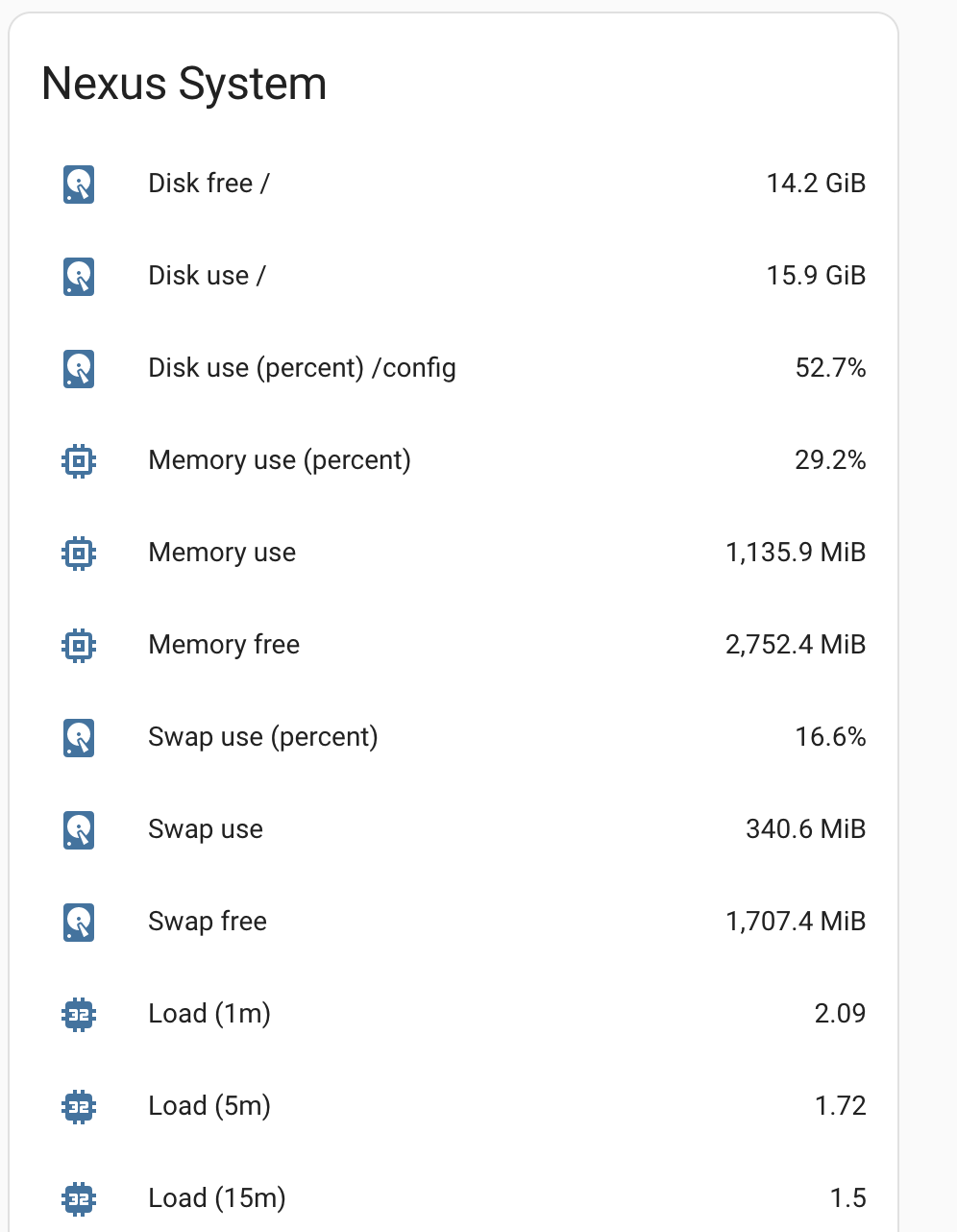Click the Disk use / hard disk icon
This screenshot has width=957, height=1232.
point(79,276)
